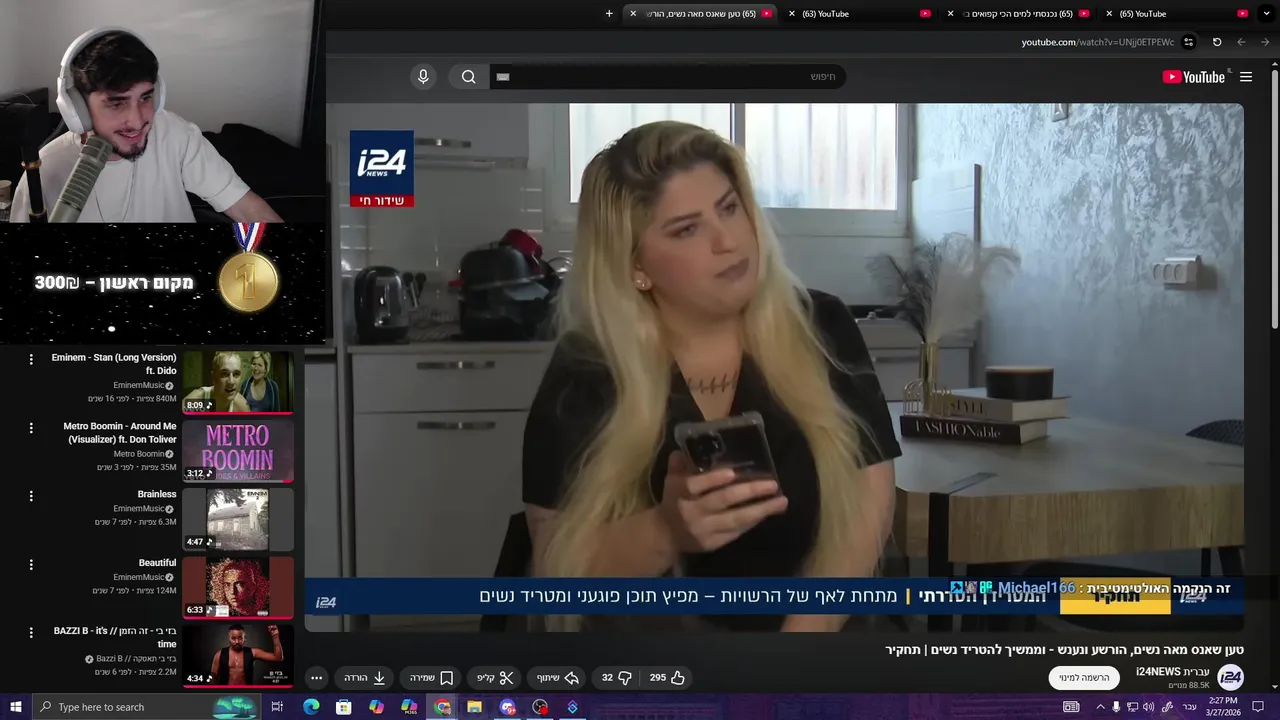Open options menu for BAZZI B video
The height and width of the screenshot is (720, 1280).
[x=31, y=632]
